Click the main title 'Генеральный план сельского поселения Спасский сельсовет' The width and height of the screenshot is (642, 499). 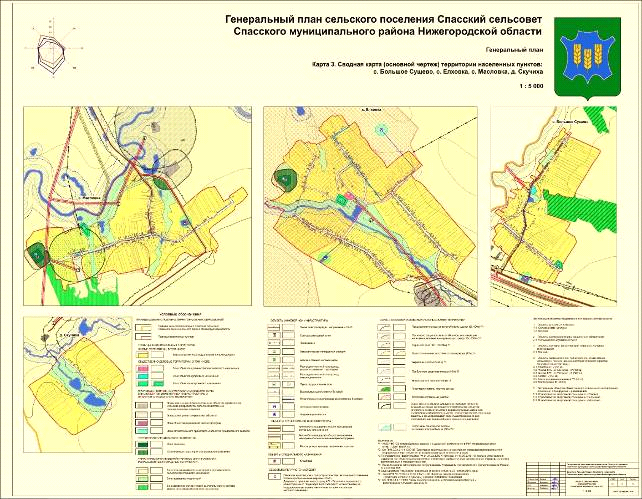point(383,20)
